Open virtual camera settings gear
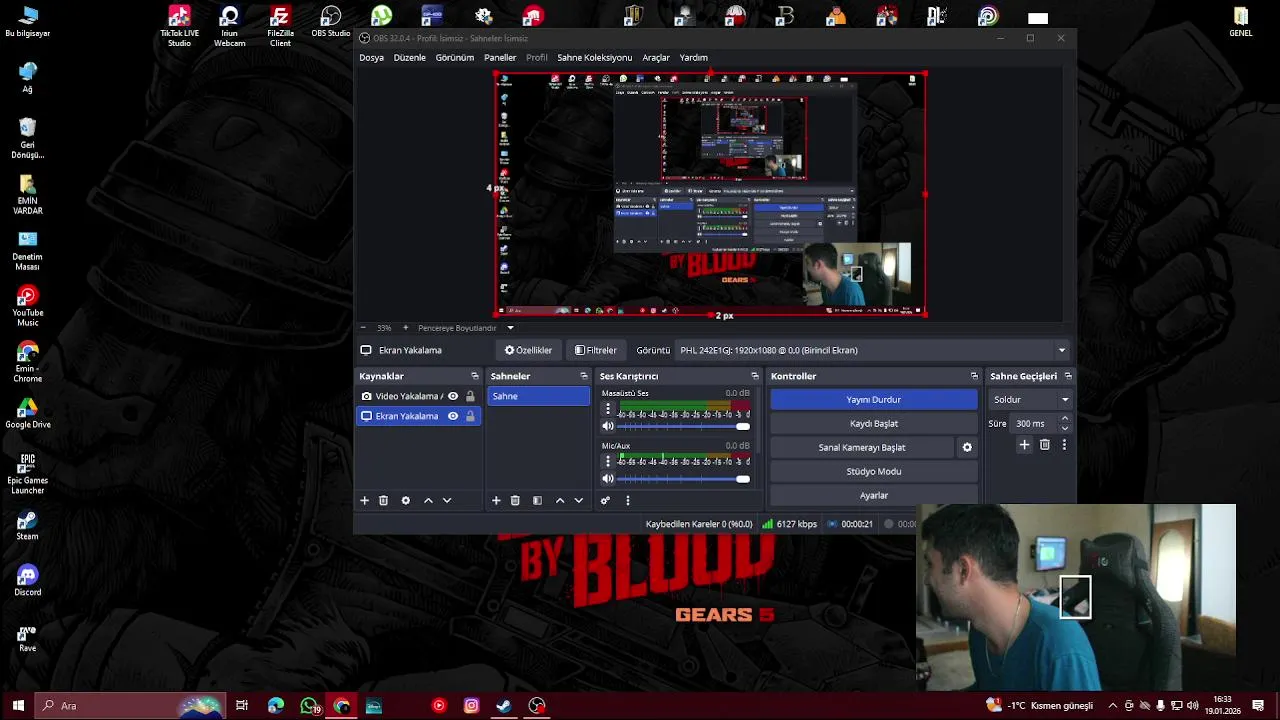Image resolution: width=1280 pixels, height=720 pixels. coord(967,447)
